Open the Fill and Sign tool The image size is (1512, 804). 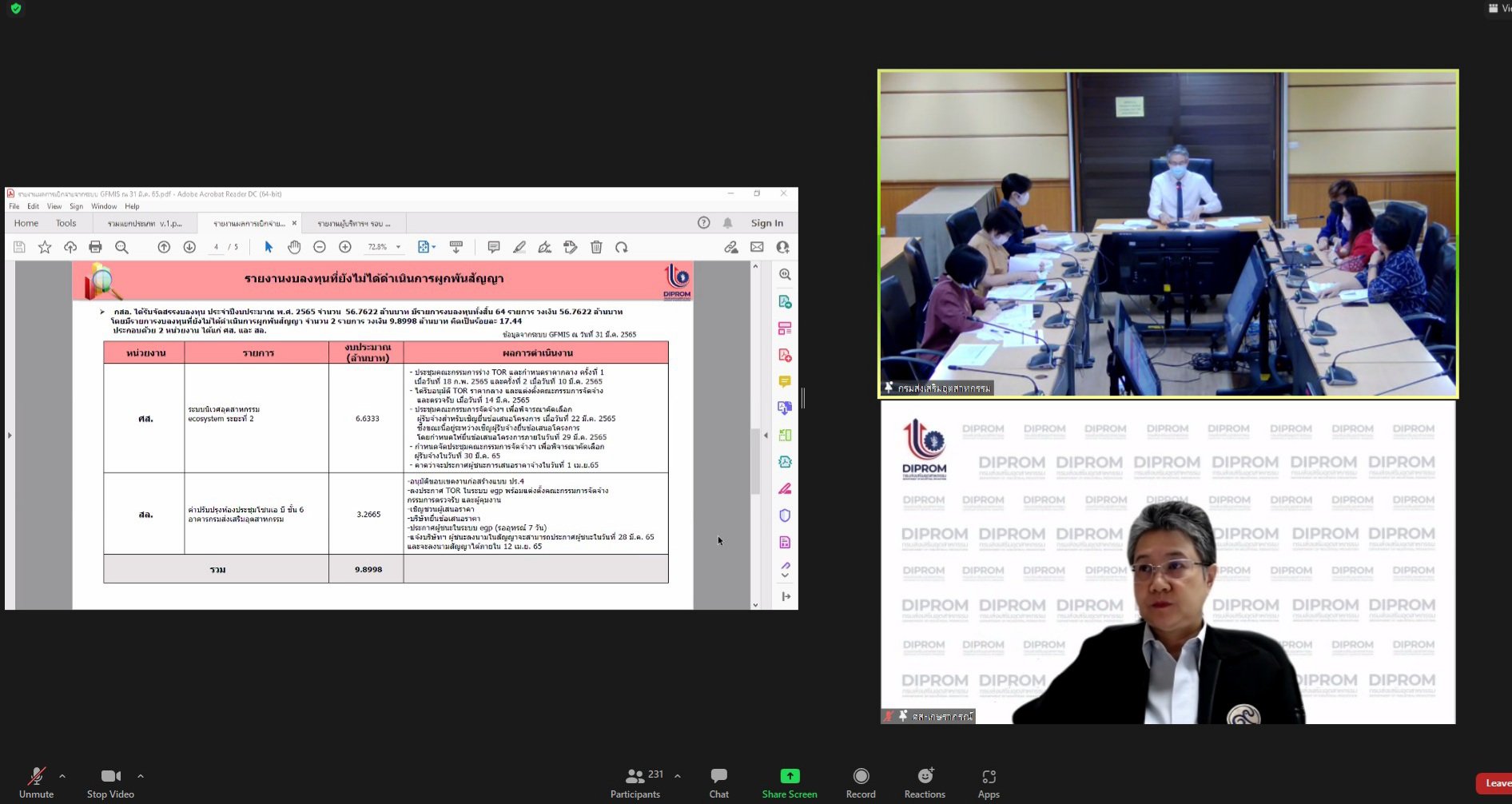pyautogui.click(x=545, y=248)
